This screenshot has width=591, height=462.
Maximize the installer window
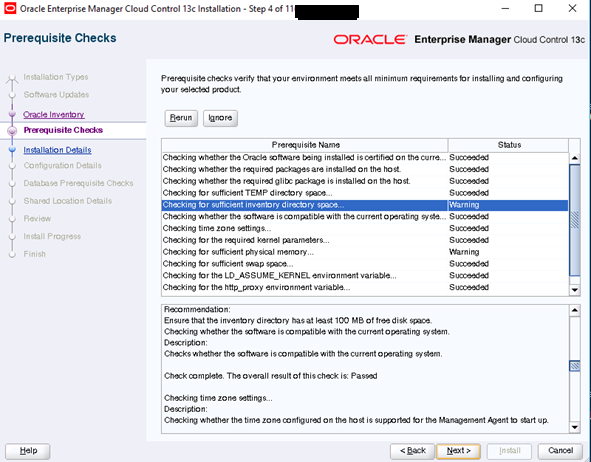pyautogui.click(x=539, y=8)
